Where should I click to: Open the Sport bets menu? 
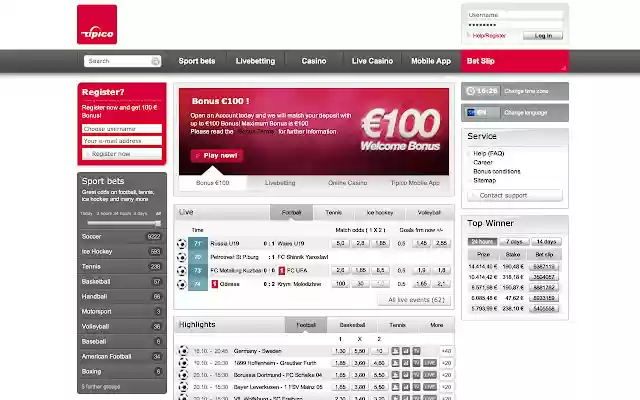(197, 61)
